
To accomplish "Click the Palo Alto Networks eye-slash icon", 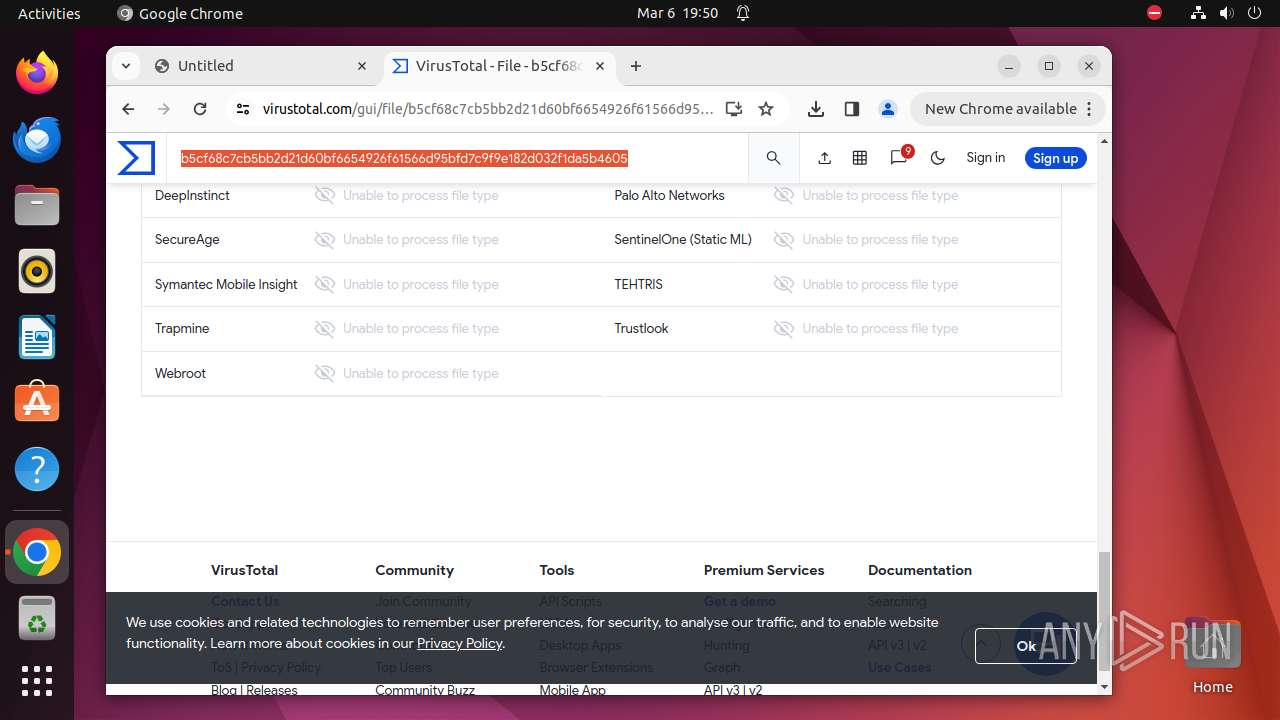I will click(784, 195).
